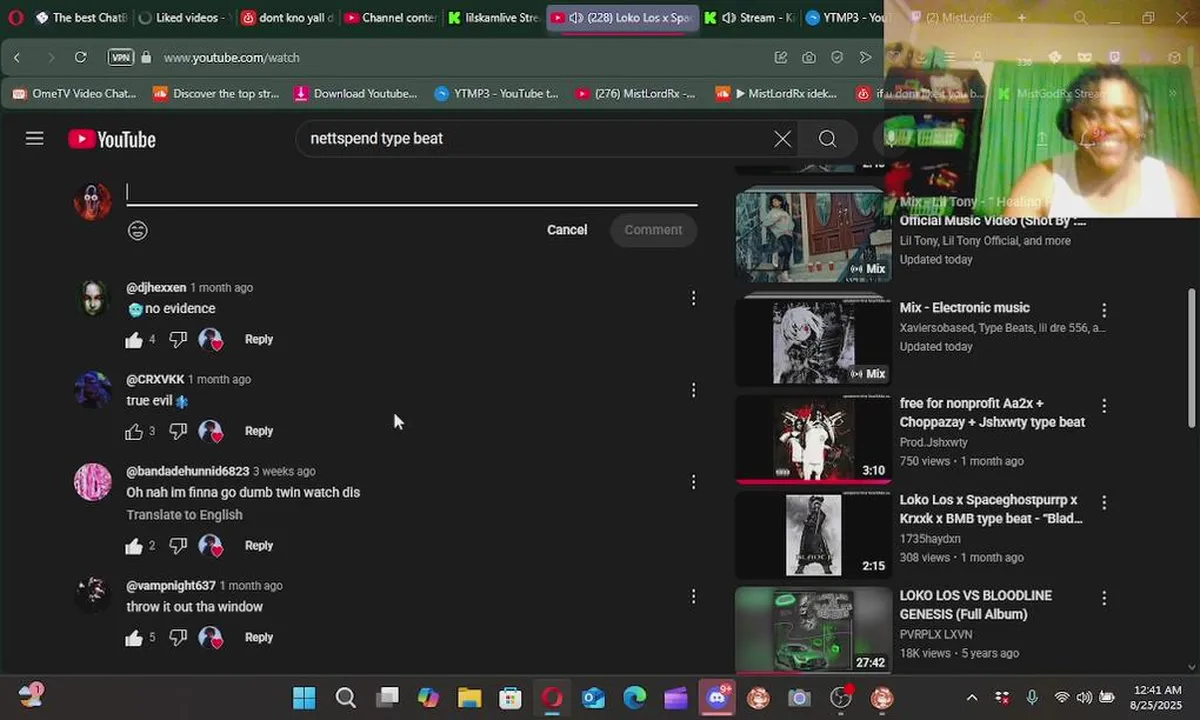Open Download Youtube bookmark

point(356,94)
